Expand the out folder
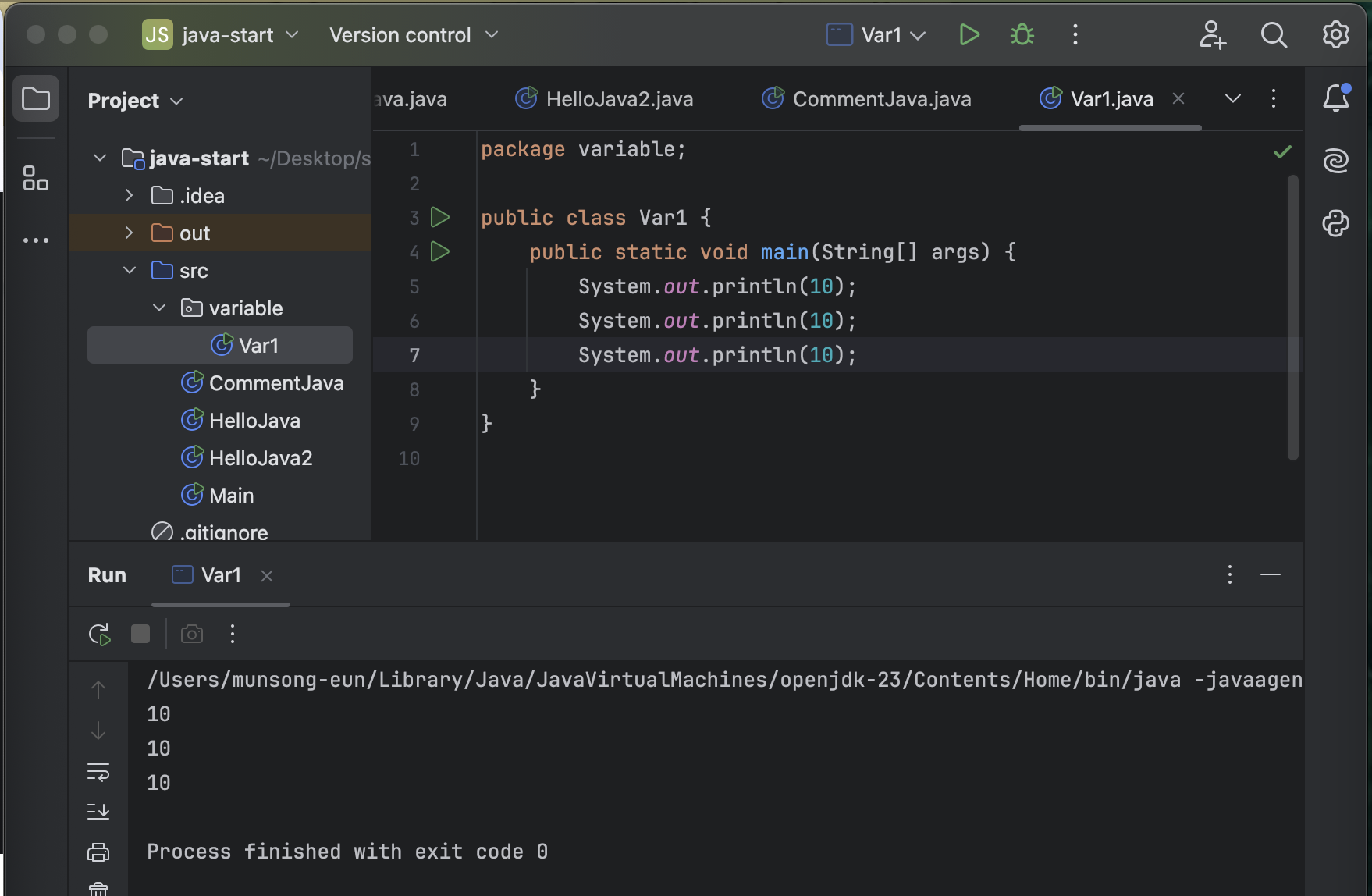This screenshot has width=1372, height=896. click(130, 233)
